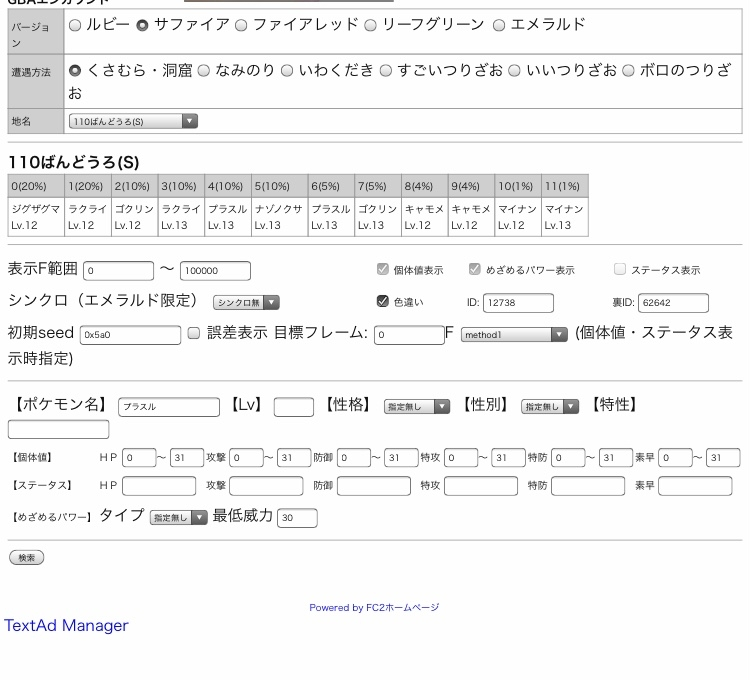Image resolution: width=750 pixels, height=680 pixels.
Task: Select なみのり encounter method
Action: 204,71
